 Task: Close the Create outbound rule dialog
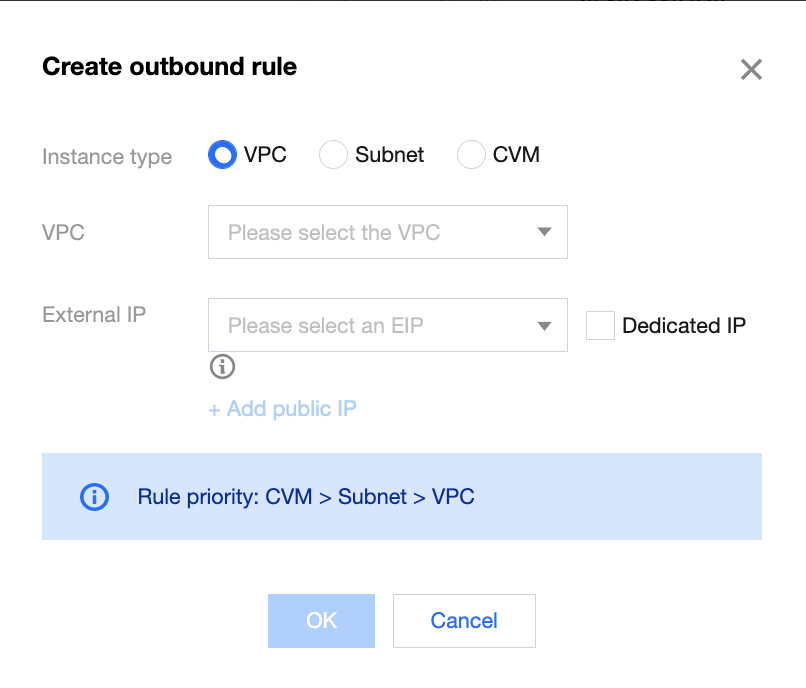point(751,69)
